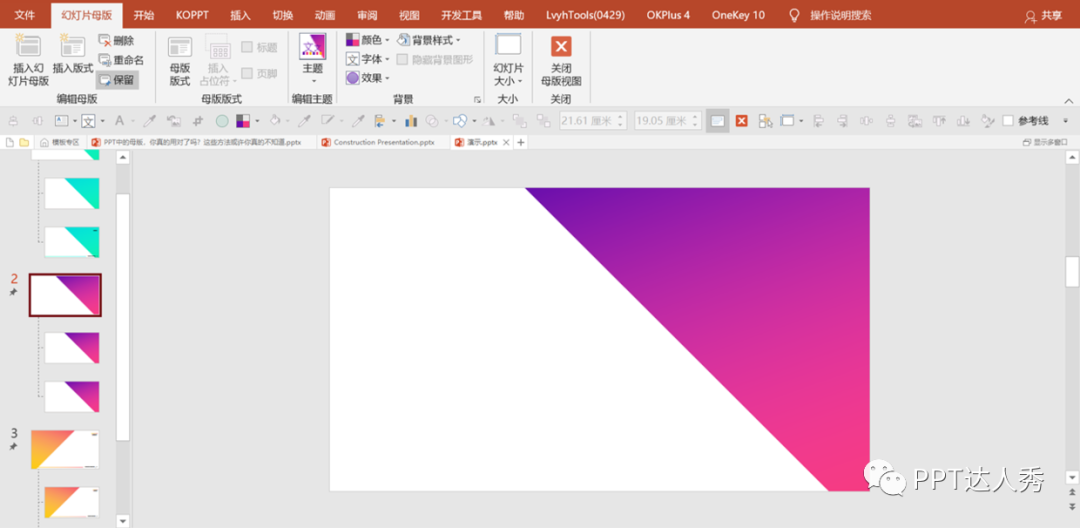Open the 主题 themes dropdown
This screenshot has width=1080, height=528.
[x=313, y=60]
